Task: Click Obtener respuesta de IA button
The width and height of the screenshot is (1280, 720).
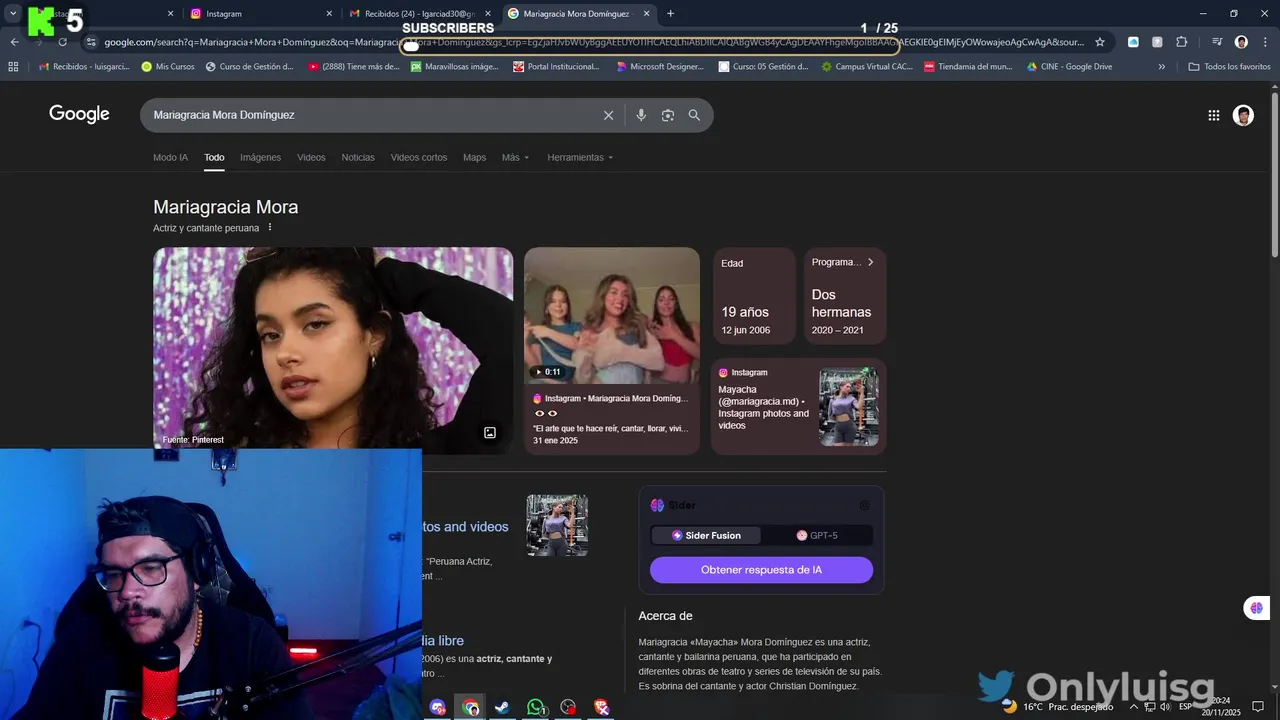Action: pyautogui.click(x=761, y=570)
